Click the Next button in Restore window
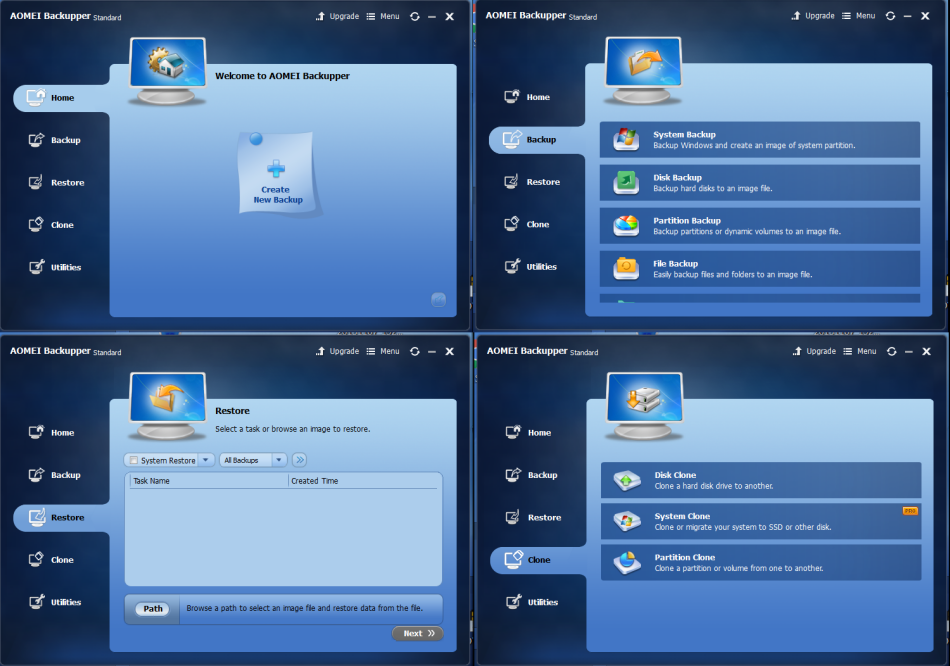Image resolution: width=950 pixels, height=666 pixels. 418,633
